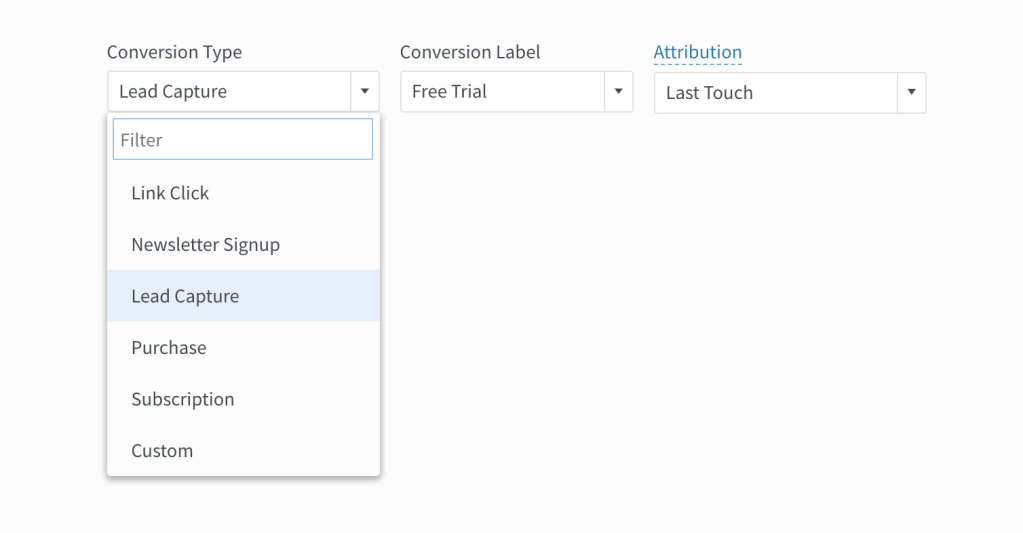This screenshot has height=533, width=1023.
Task: Click the Conversion Label dropdown arrow
Action: tap(618, 92)
